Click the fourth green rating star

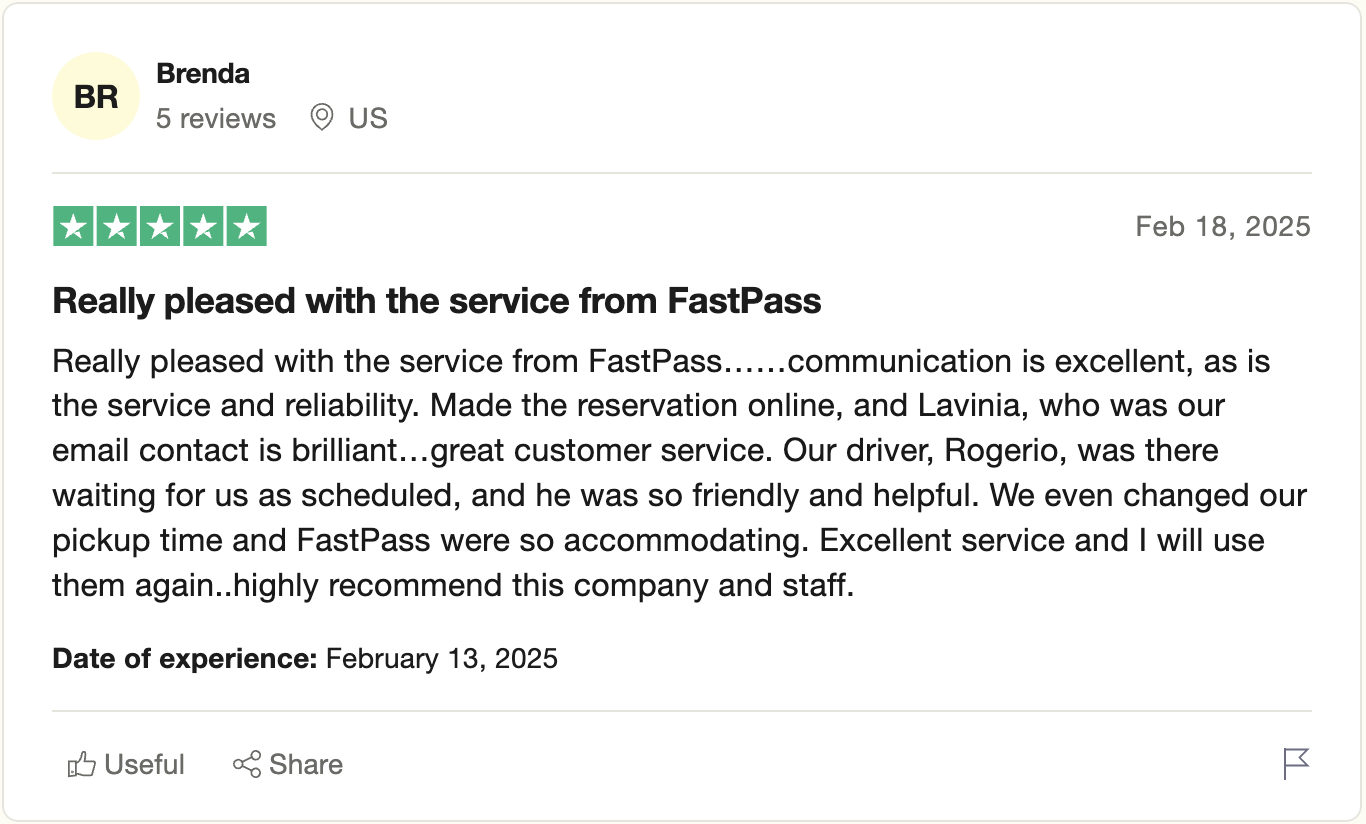coord(202,226)
